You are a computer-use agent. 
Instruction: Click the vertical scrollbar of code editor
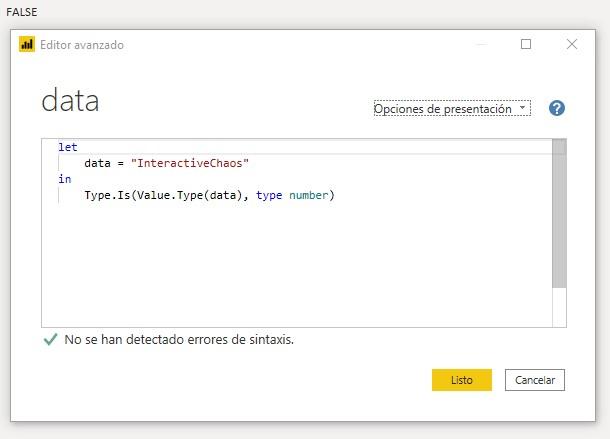[x=559, y=220]
